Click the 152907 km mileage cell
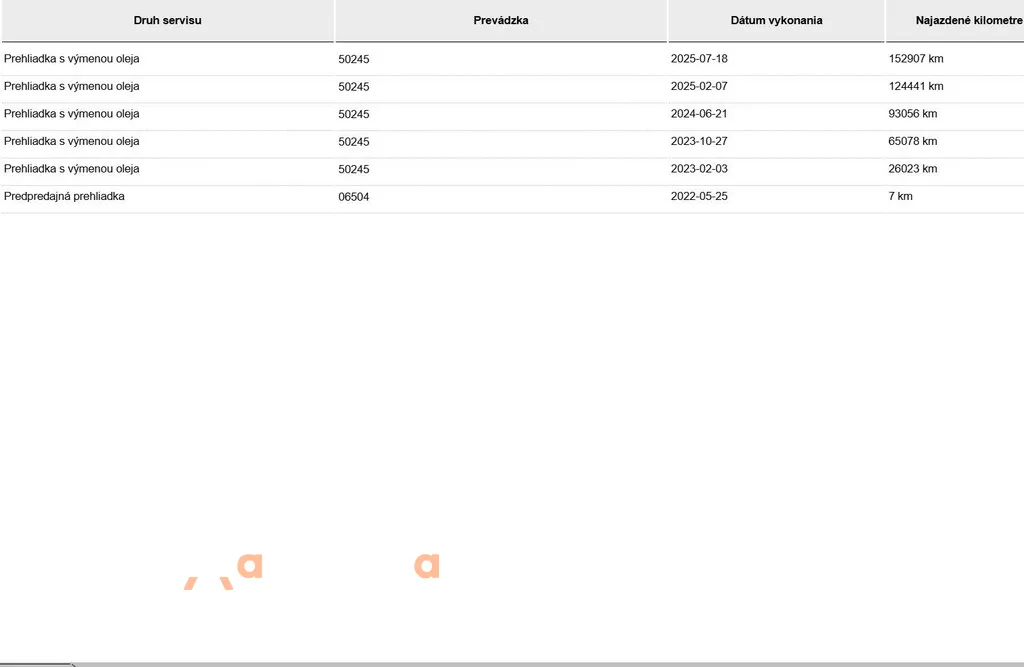Viewport: 1024px width, 667px height. 916,59
